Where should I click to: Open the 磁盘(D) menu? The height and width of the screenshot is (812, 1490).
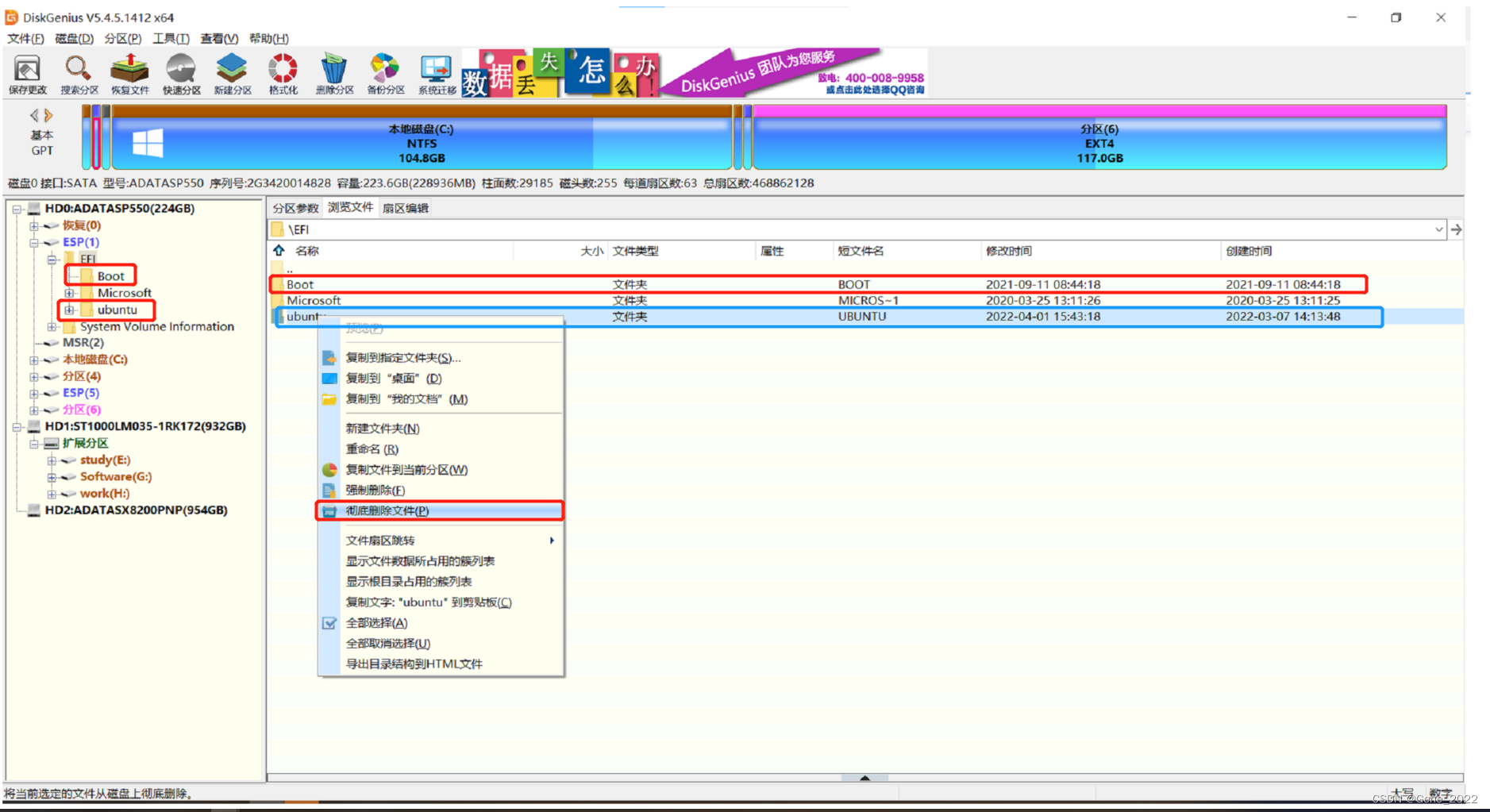pyautogui.click(x=75, y=38)
